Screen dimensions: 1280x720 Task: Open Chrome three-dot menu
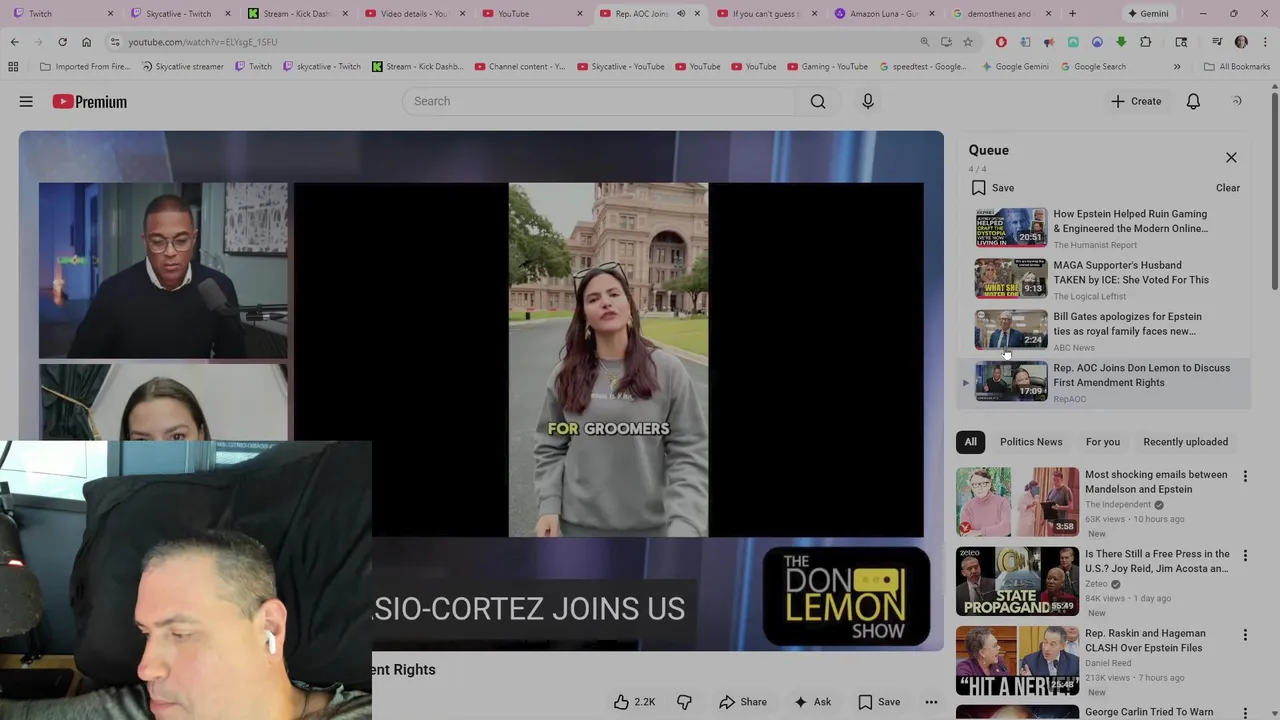coord(1263,42)
